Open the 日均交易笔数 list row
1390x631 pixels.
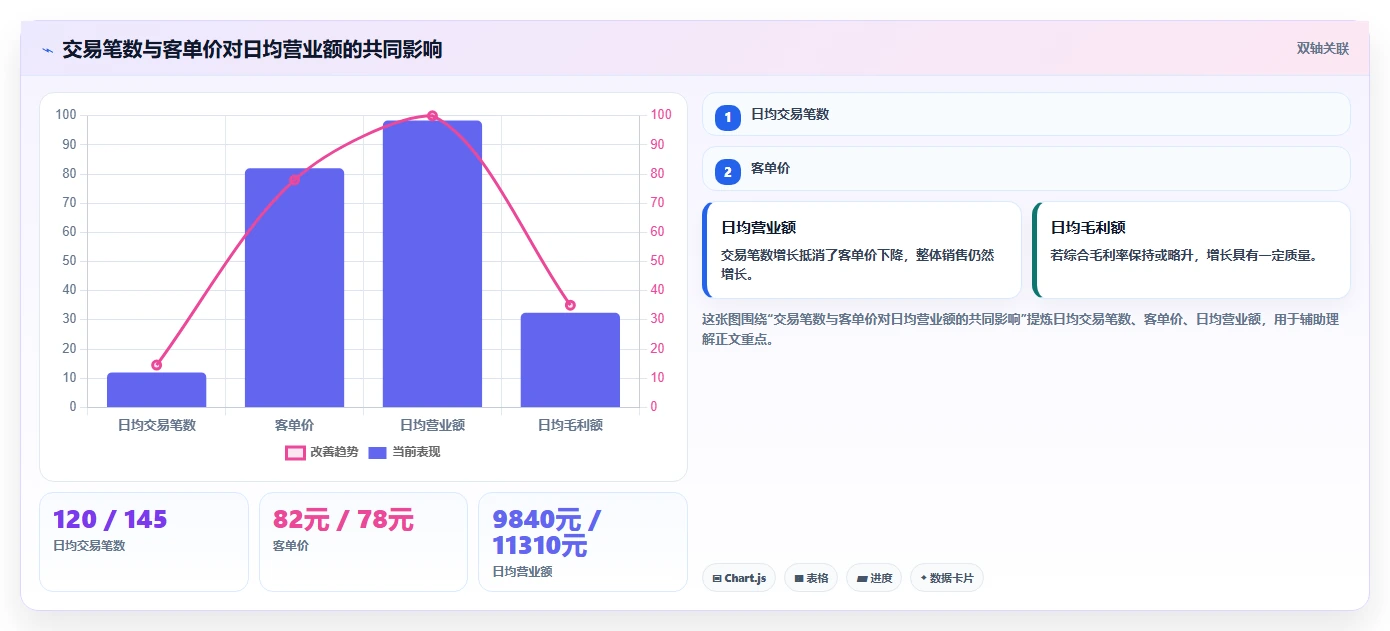(1026, 114)
